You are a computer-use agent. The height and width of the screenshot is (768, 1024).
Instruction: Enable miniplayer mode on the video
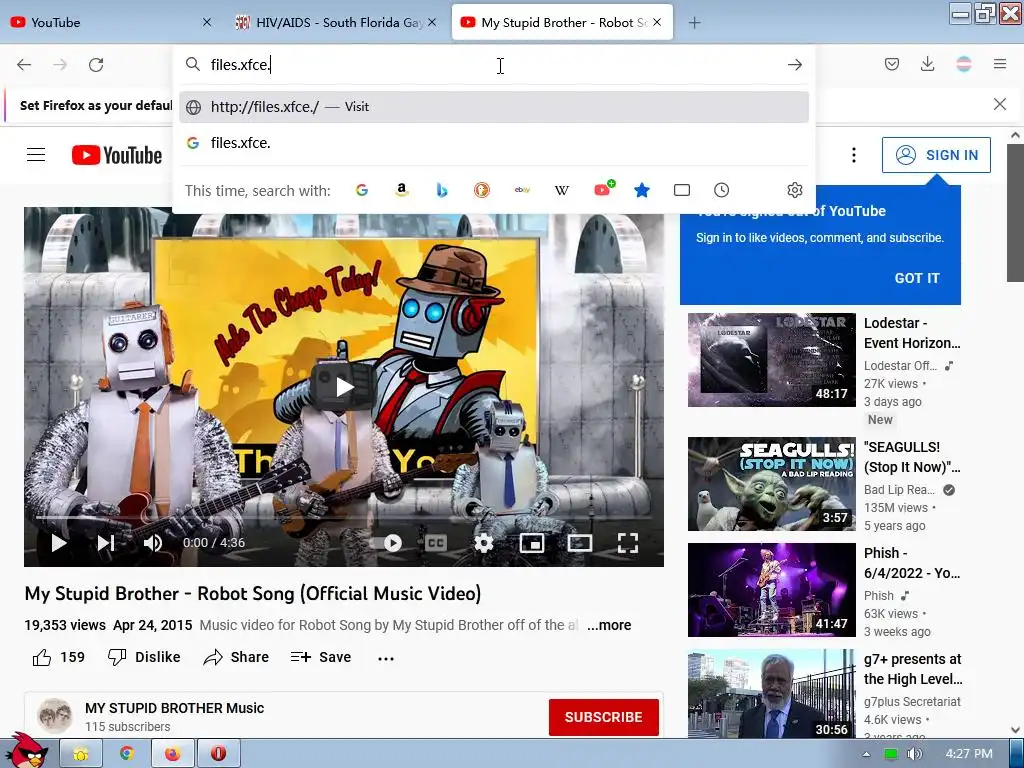pyautogui.click(x=532, y=543)
